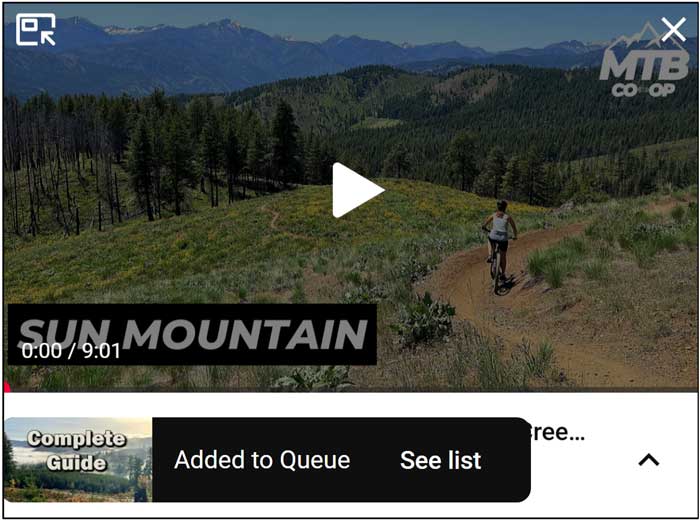Viewport: 700px width, 521px height.
Task: Click the MTB CO-OP channel watermark logo
Action: click(x=644, y=63)
